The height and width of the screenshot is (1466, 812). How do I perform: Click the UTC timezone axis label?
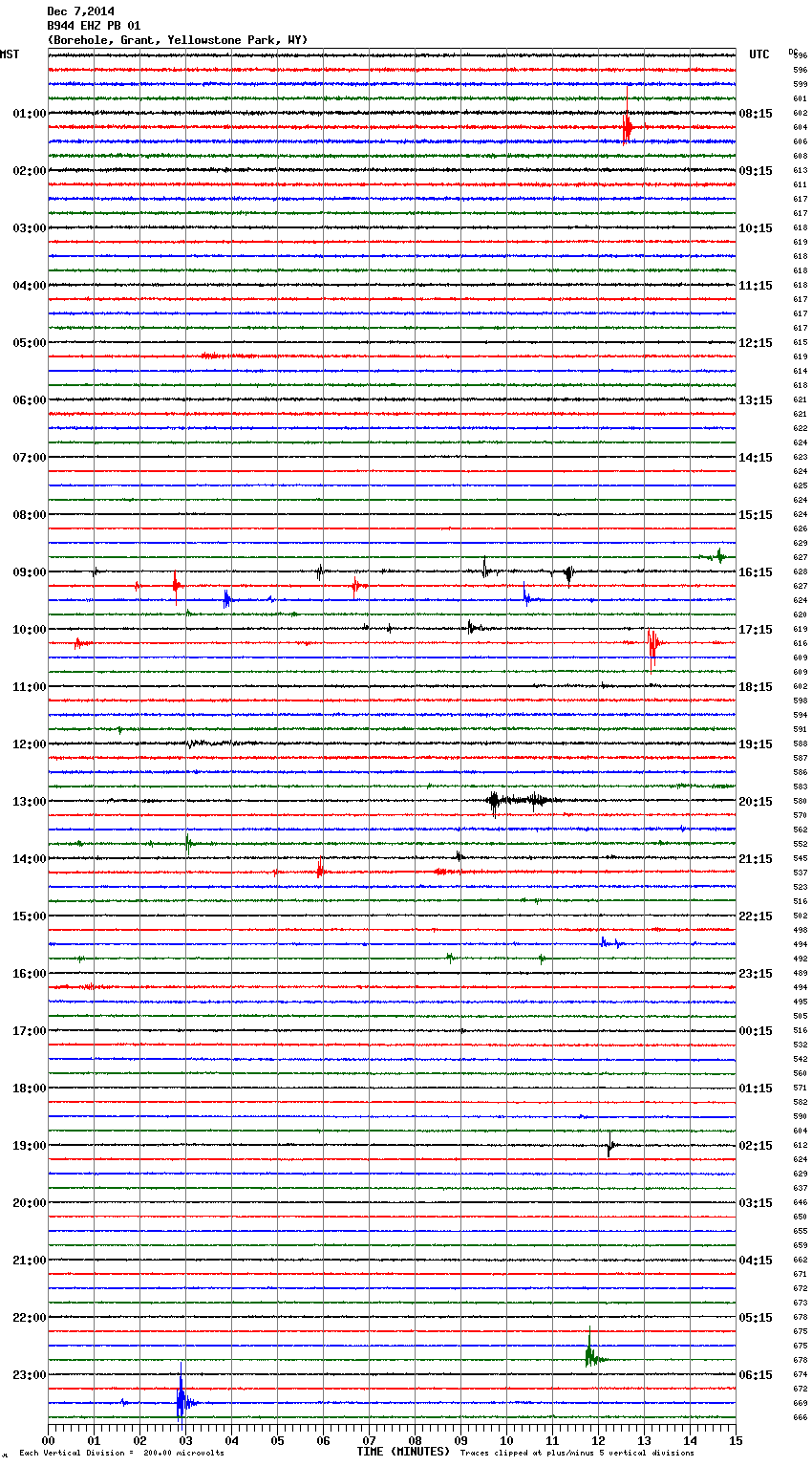click(759, 54)
